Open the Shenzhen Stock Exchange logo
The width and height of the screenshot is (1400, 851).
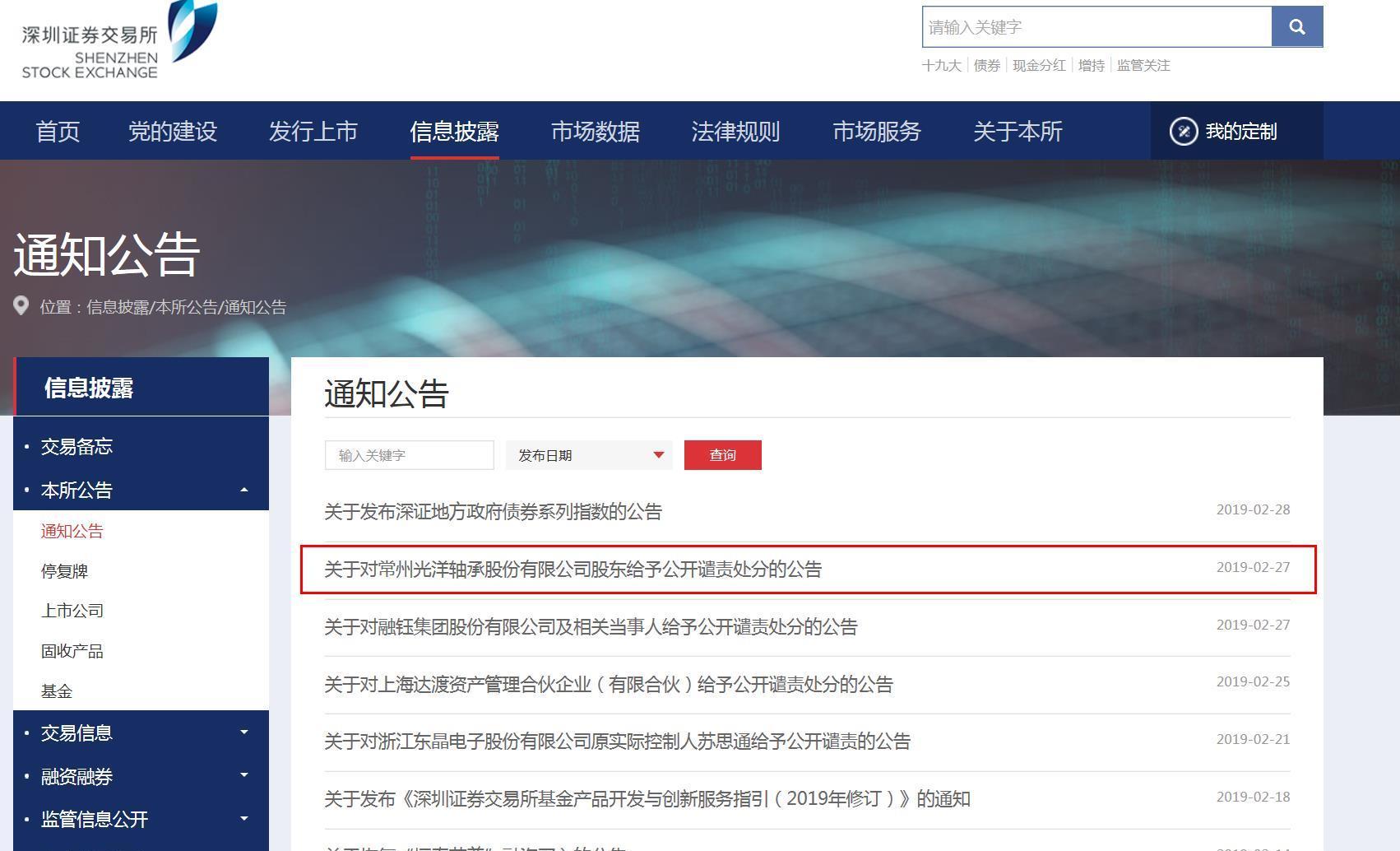(x=120, y=40)
